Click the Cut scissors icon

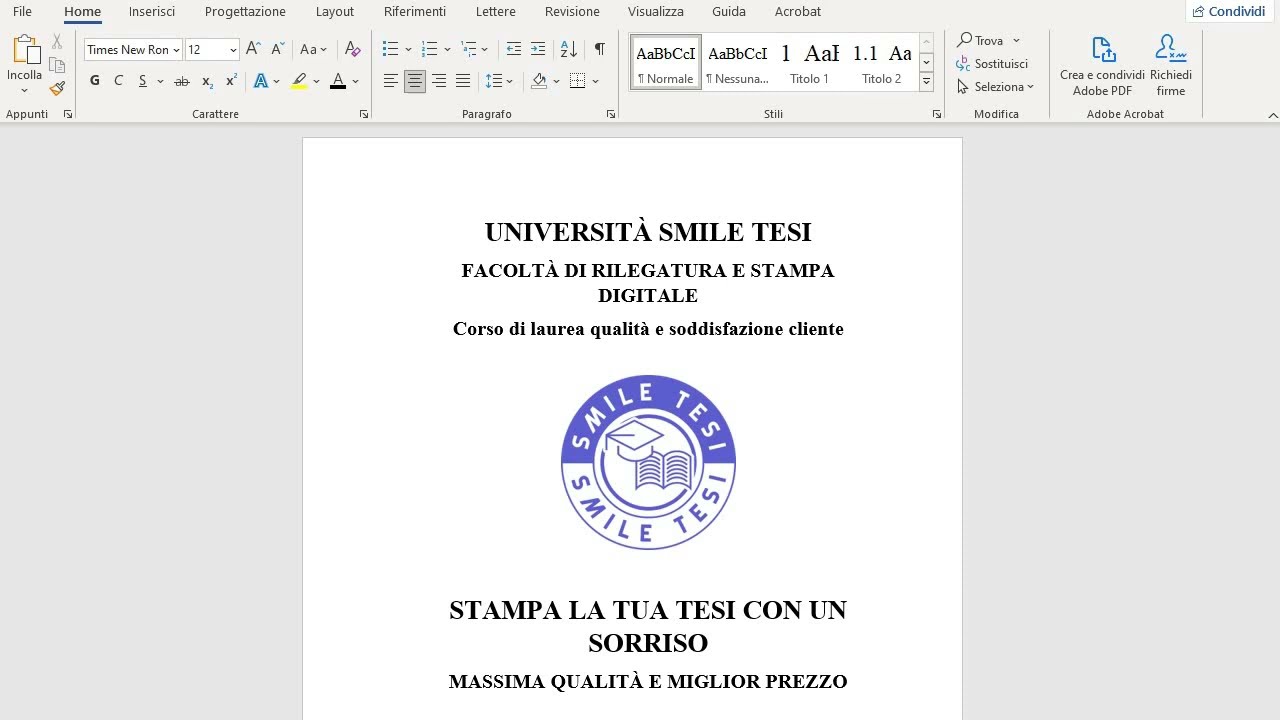point(57,42)
